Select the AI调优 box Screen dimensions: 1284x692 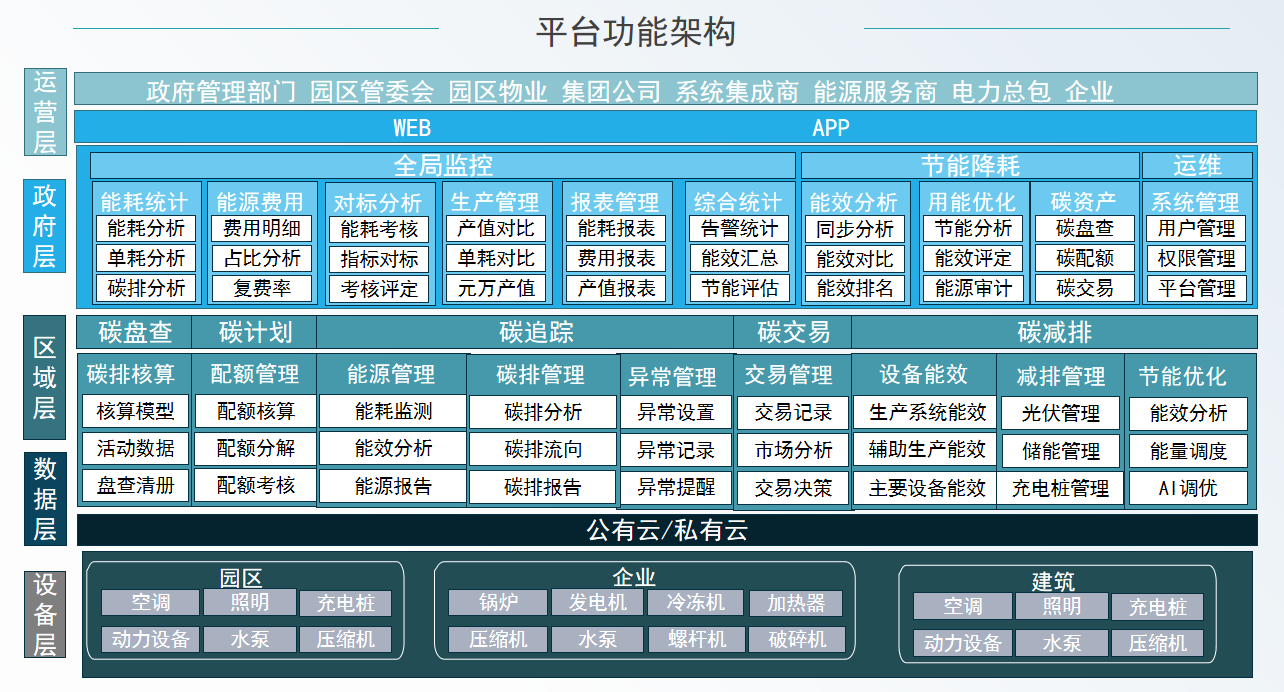click(x=1188, y=488)
